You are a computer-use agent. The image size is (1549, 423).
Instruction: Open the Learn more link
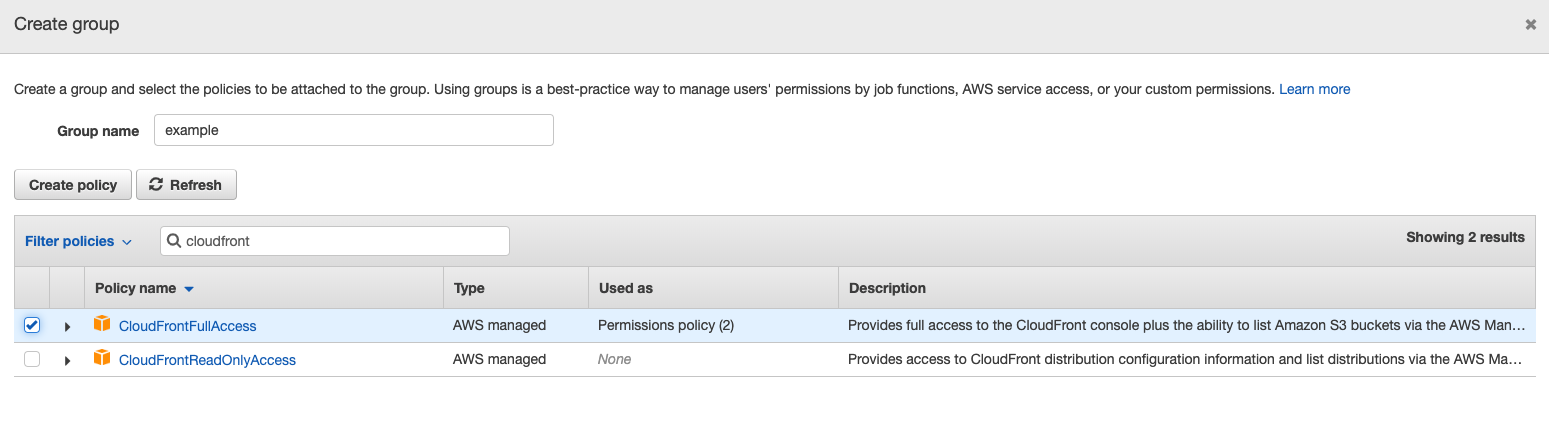pos(1314,89)
